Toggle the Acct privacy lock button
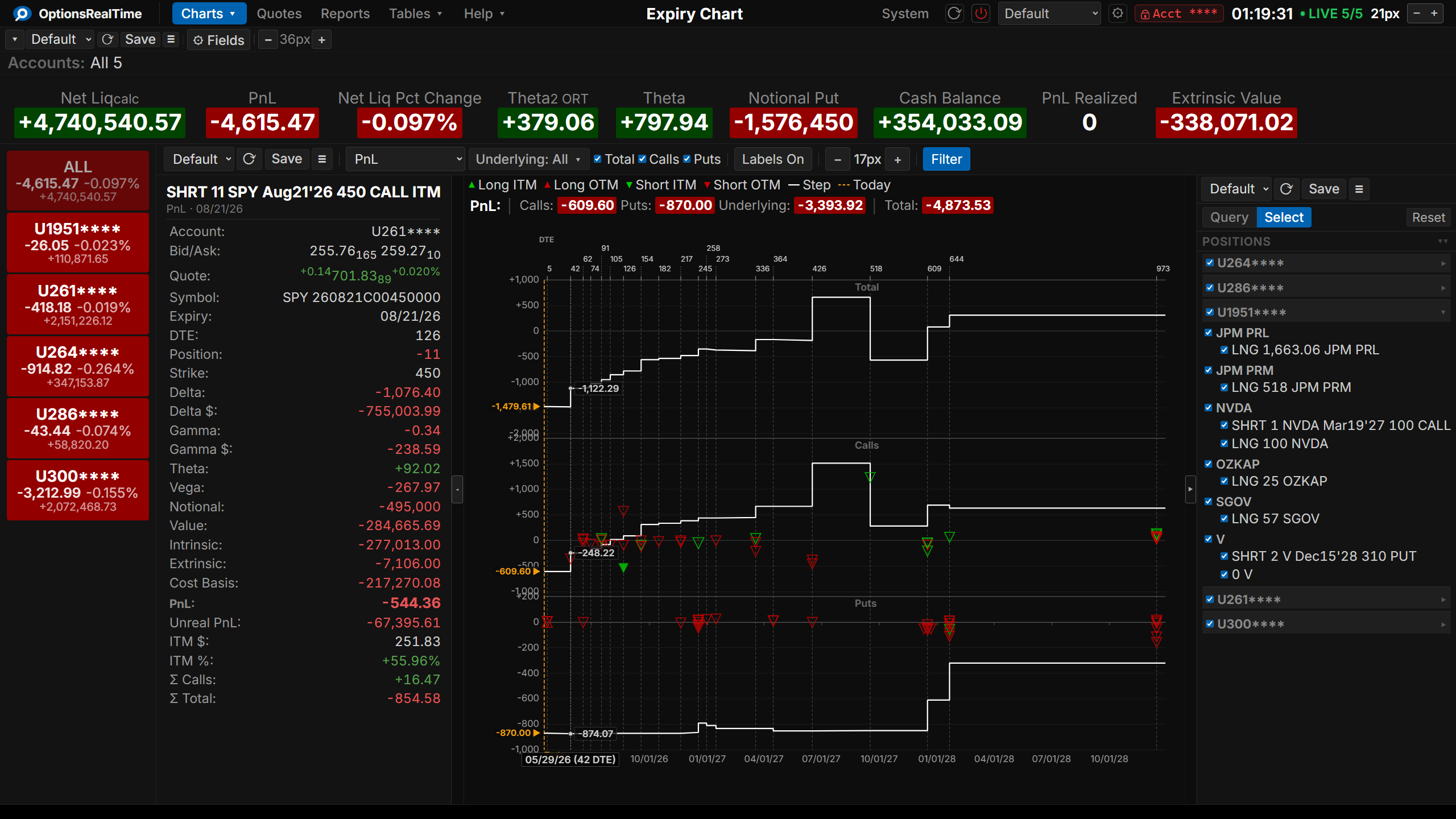Image resolution: width=1456 pixels, height=819 pixels. click(x=1178, y=14)
